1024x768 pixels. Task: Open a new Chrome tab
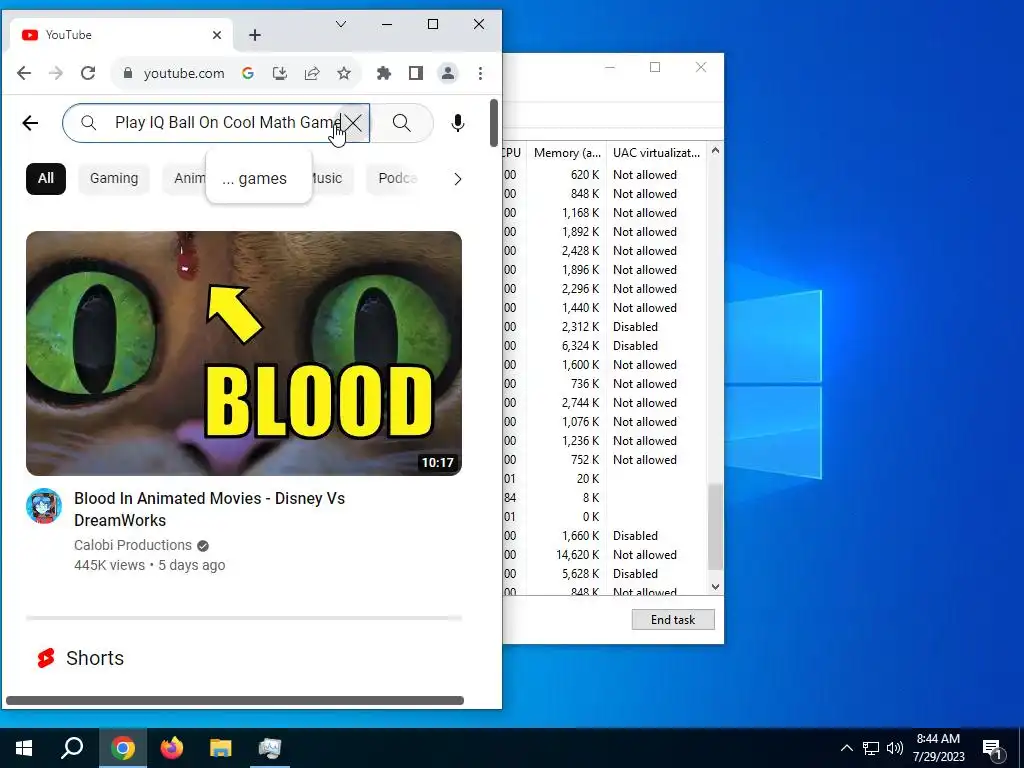[x=255, y=35]
